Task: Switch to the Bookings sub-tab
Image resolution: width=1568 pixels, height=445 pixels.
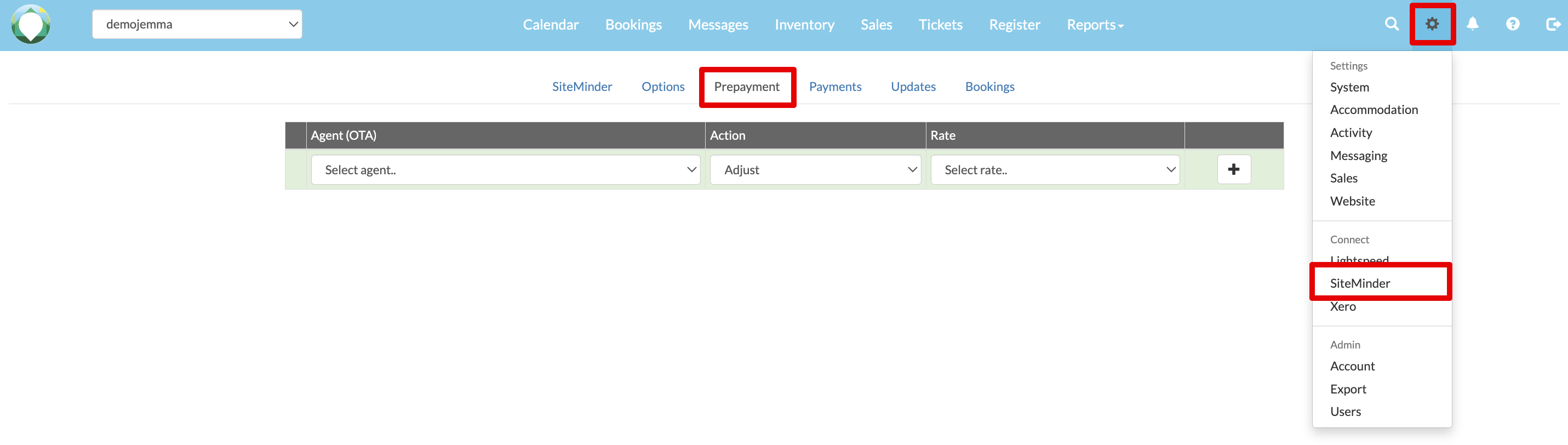Action: tap(990, 87)
